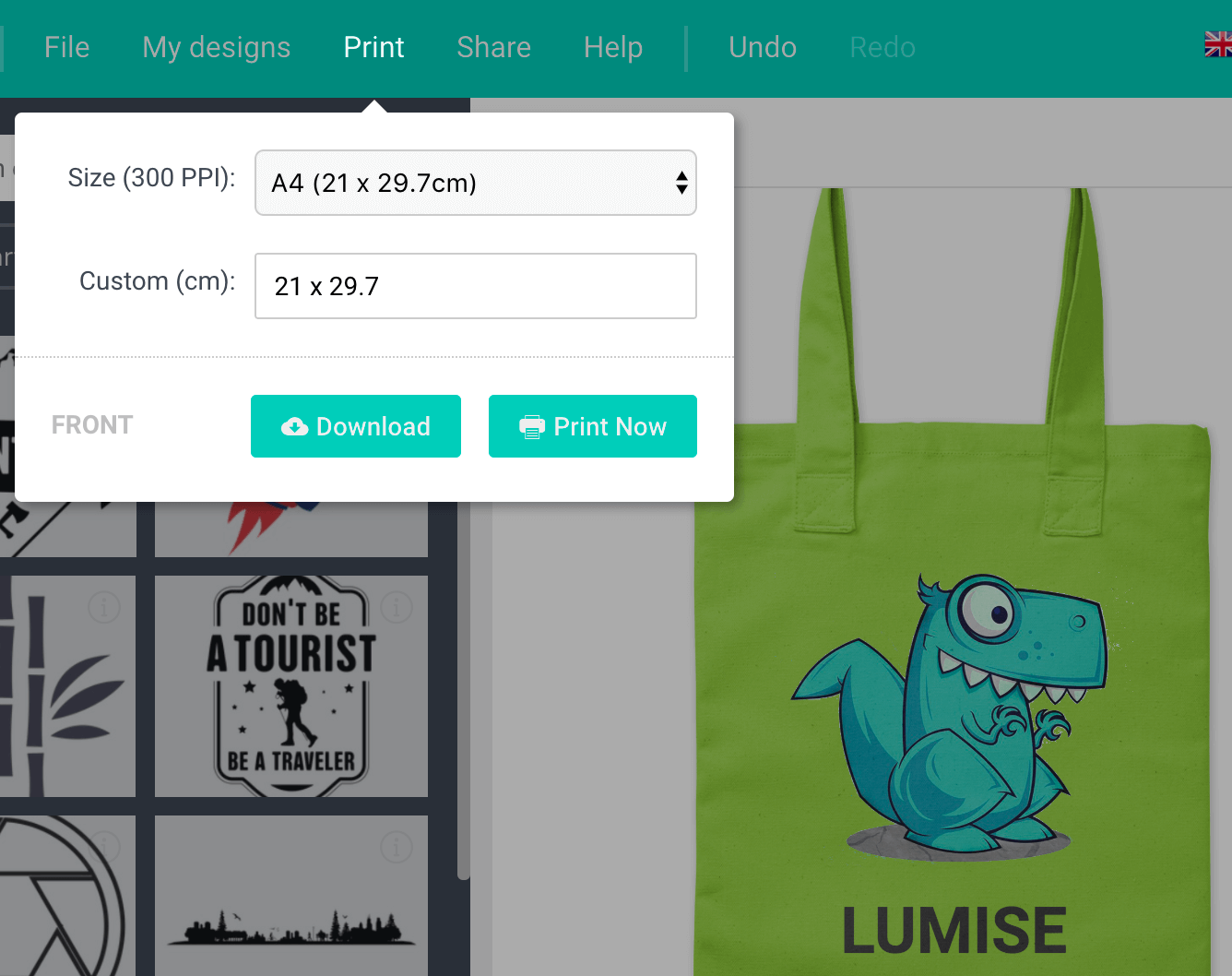
Task: Select the forest skyline silhouette clipart
Action: click(291, 896)
